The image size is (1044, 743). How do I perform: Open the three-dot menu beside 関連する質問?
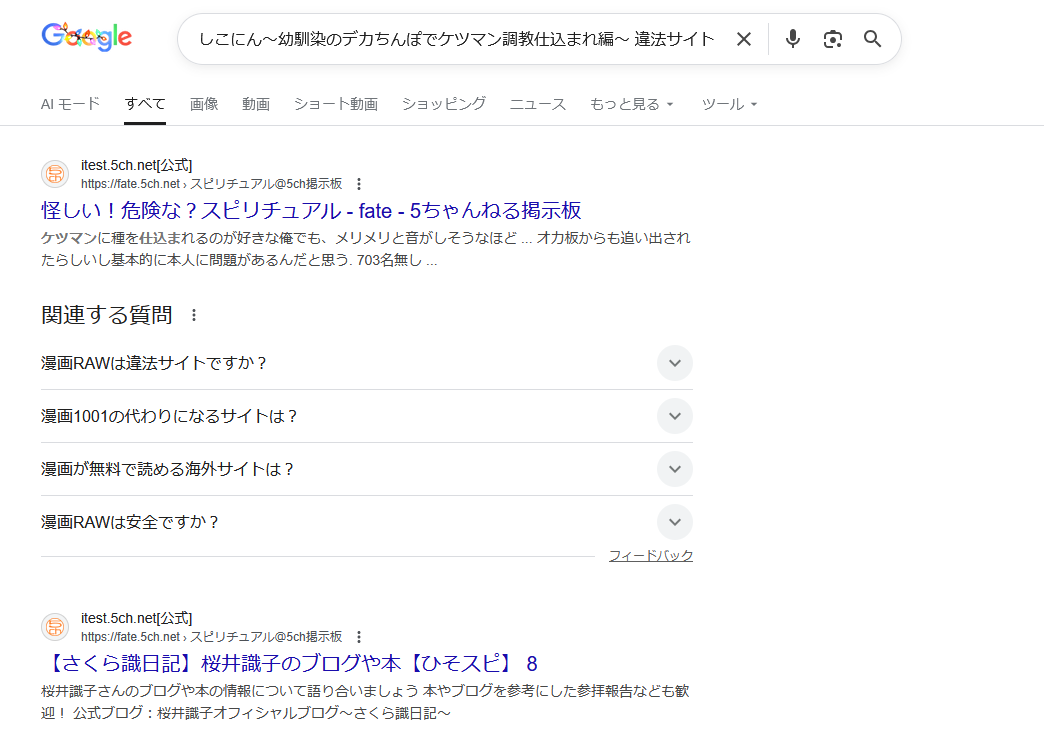pos(194,316)
